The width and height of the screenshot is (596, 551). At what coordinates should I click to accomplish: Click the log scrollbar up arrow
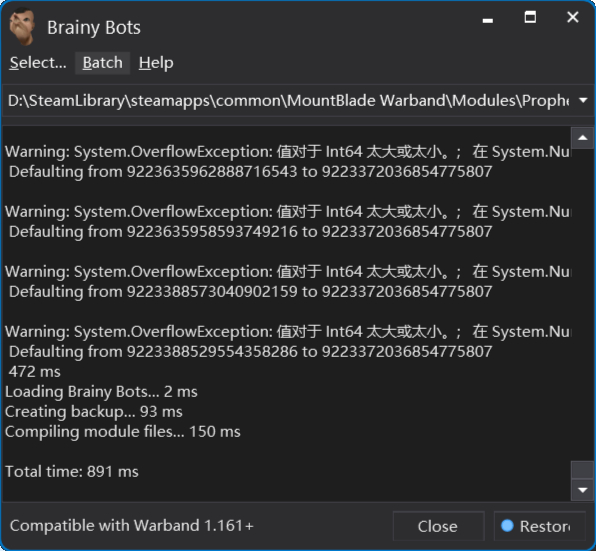583,138
